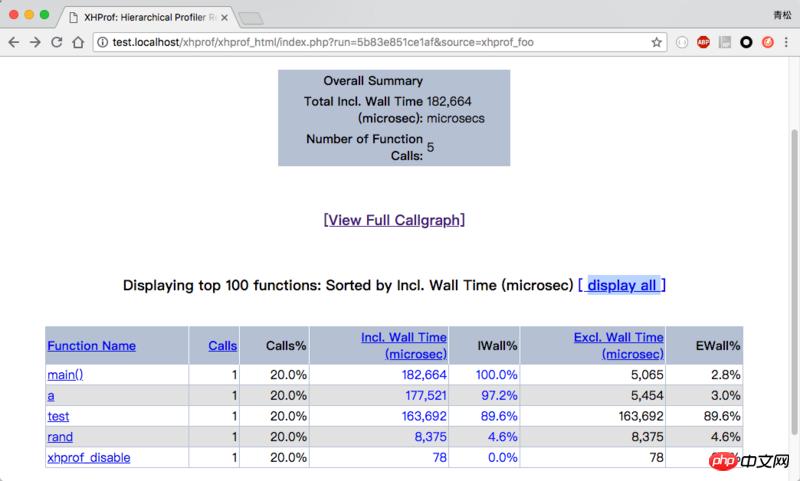Open the AdBlock Plus extension

(703, 42)
